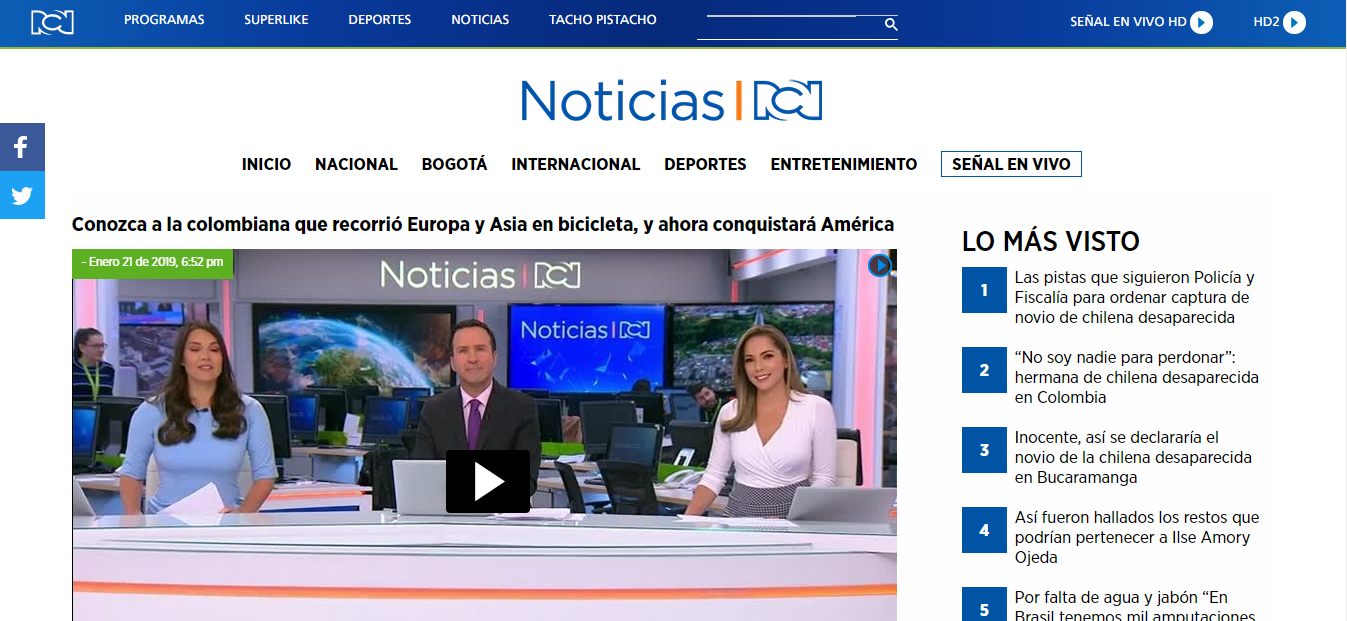Open the Superlike menu item

tap(276, 20)
